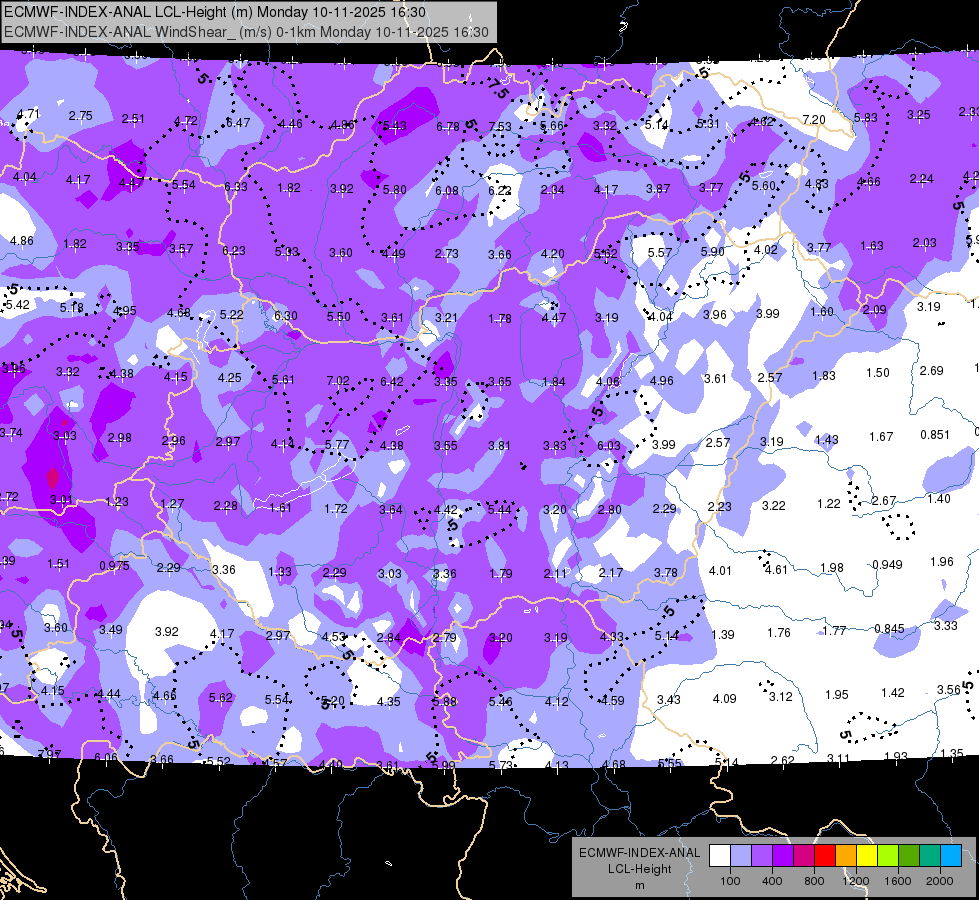Click the wind shear value '0.851'
Image resolution: width=979 pixels, height=900 pixels.
coord(935,435)
